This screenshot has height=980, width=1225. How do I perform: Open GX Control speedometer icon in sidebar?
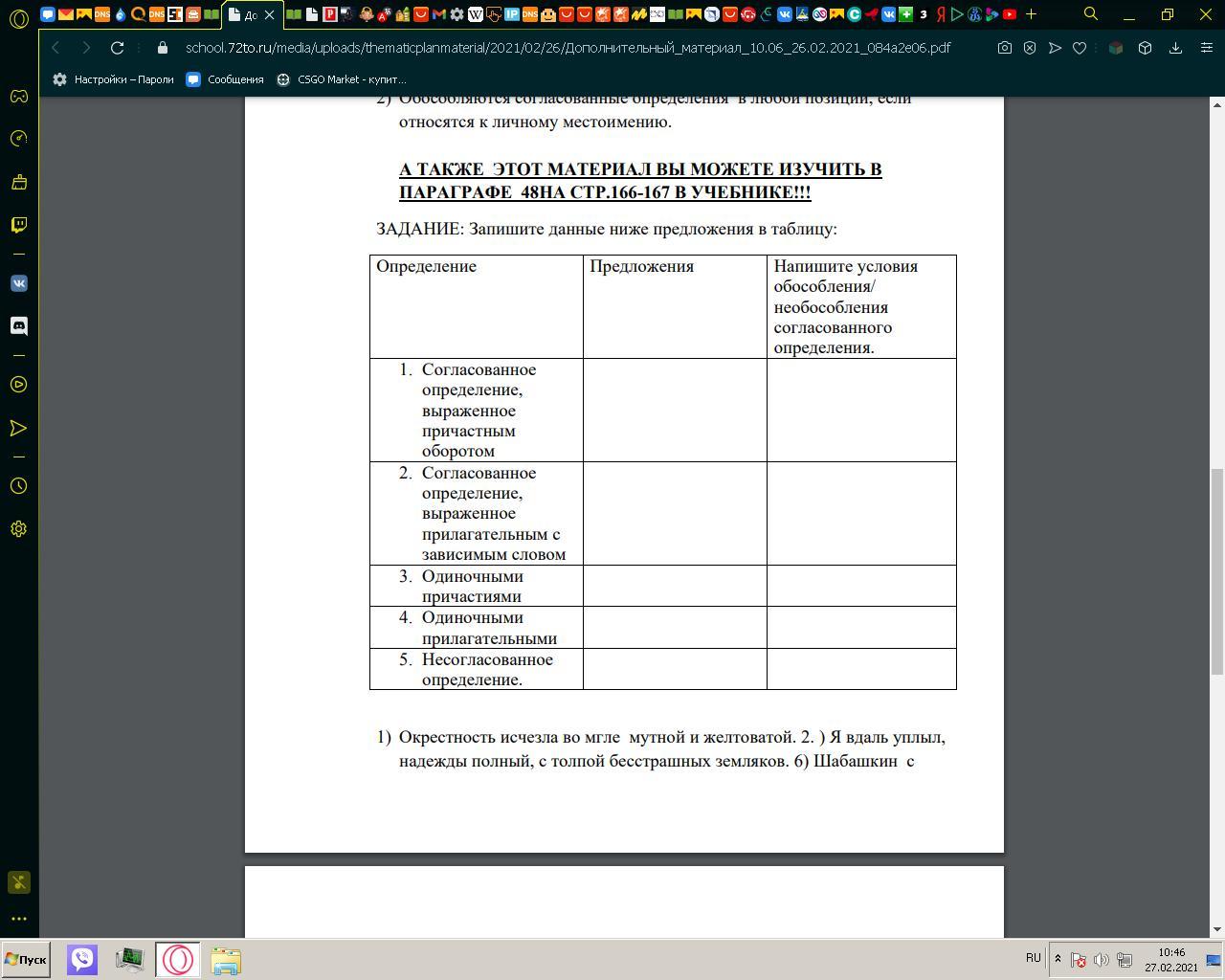pos(18,139)
